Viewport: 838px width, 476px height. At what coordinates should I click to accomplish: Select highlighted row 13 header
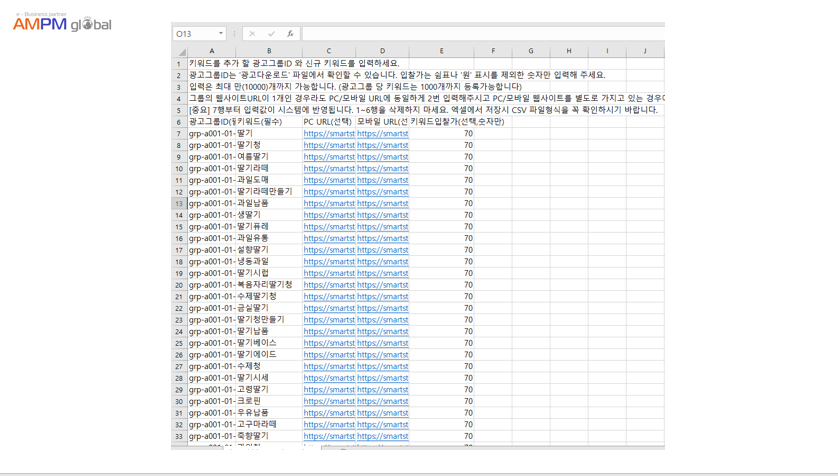click(x=179, y=204)
